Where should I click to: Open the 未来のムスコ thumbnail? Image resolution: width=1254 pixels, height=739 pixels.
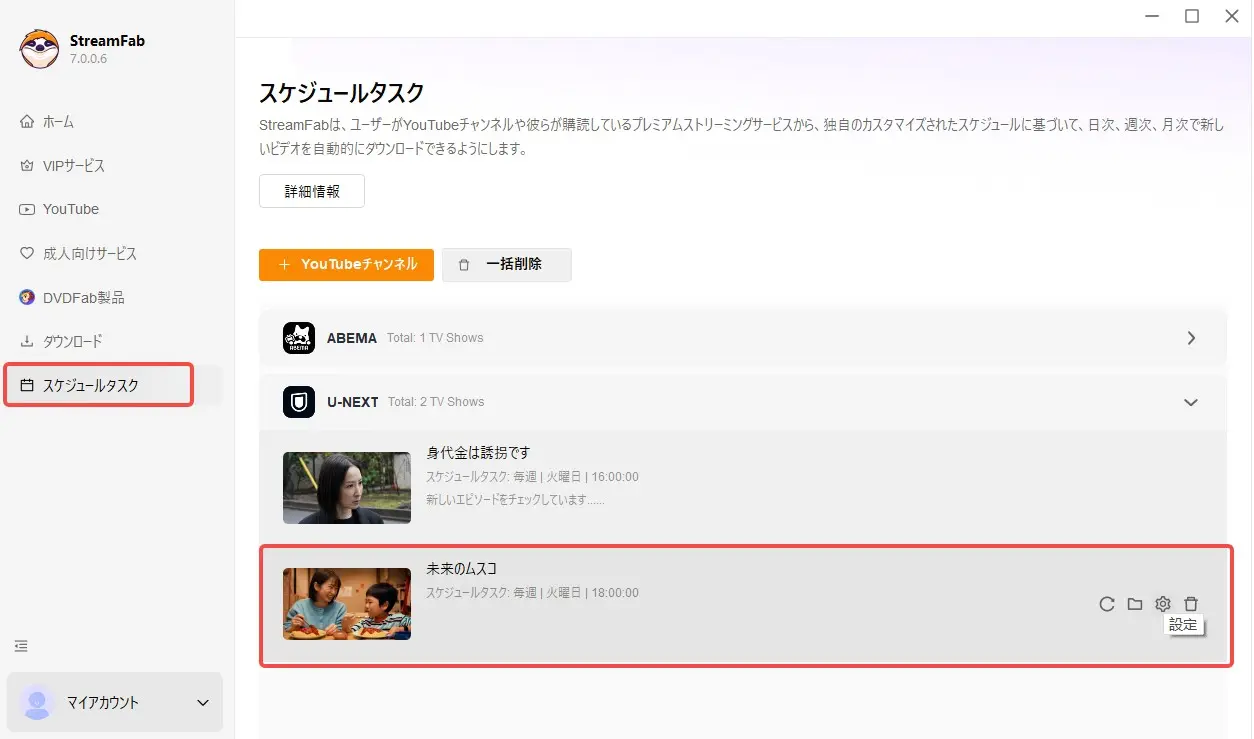click(x=347, y=604)
